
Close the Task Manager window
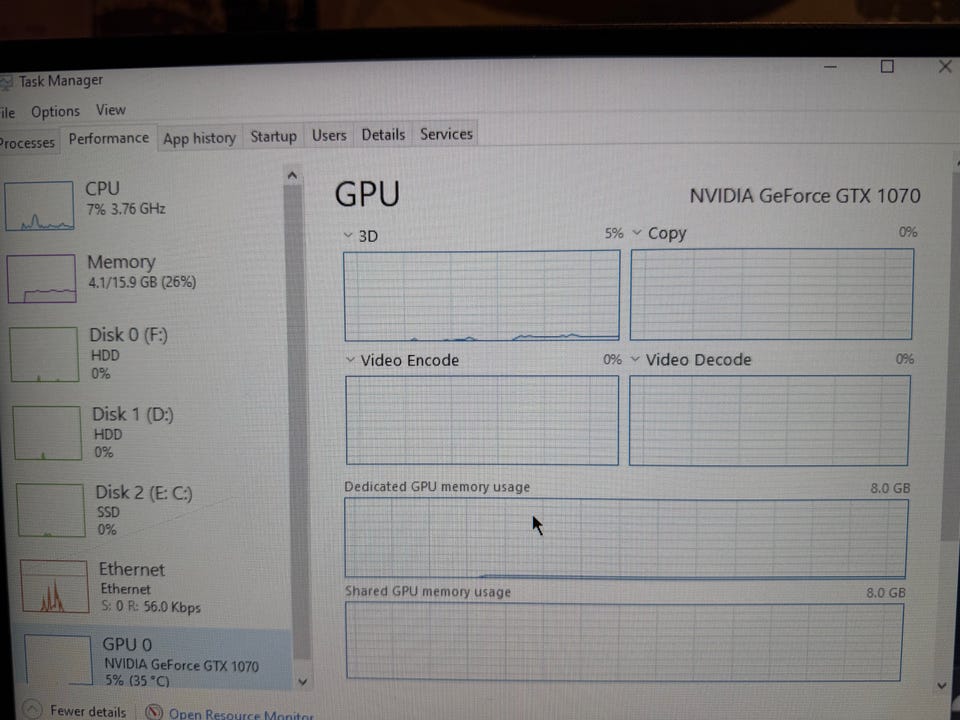pos(945,66)
